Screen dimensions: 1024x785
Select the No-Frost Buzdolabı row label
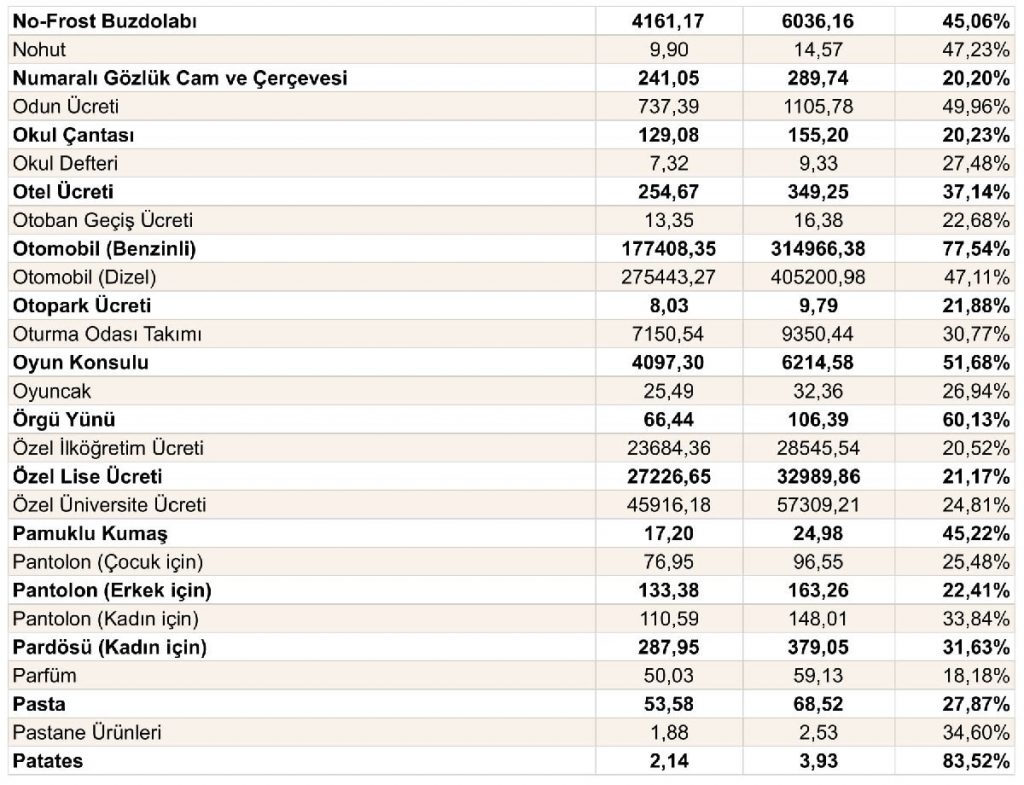pyautogui.click(x=104, y=22)
